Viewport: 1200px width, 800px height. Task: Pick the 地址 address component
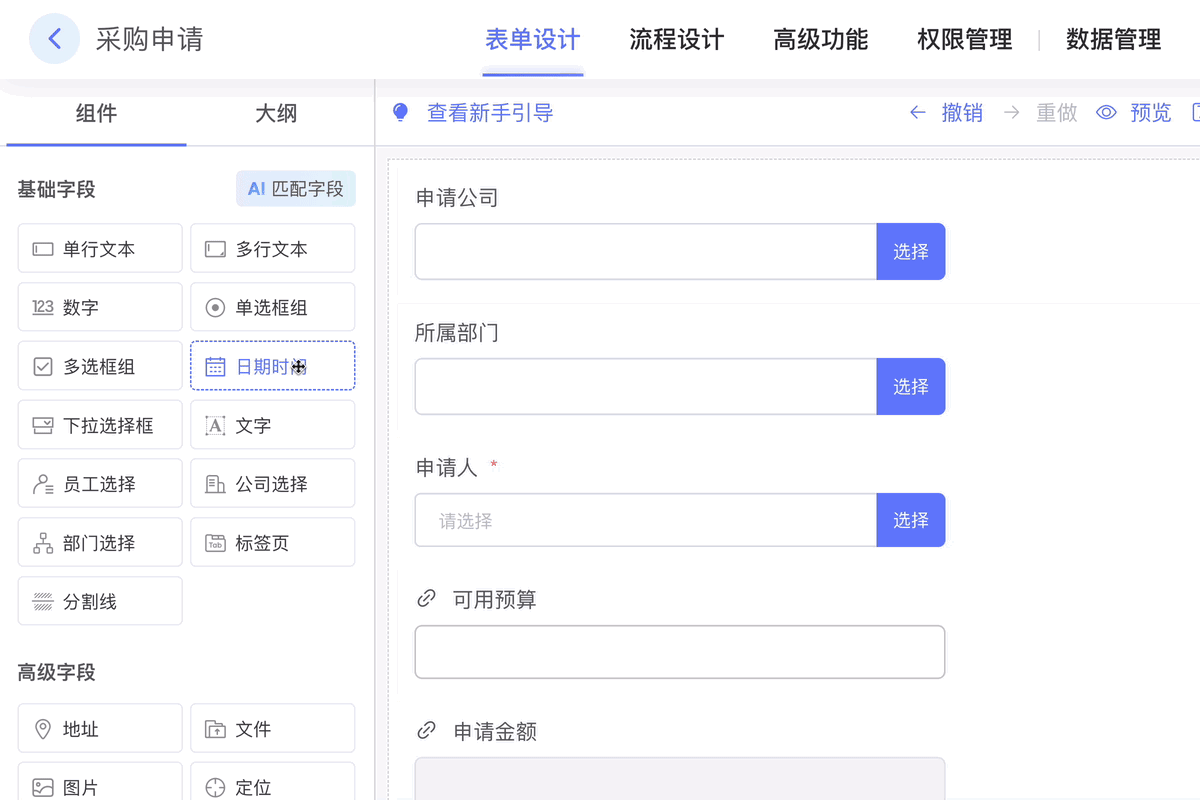coord(100,729)
